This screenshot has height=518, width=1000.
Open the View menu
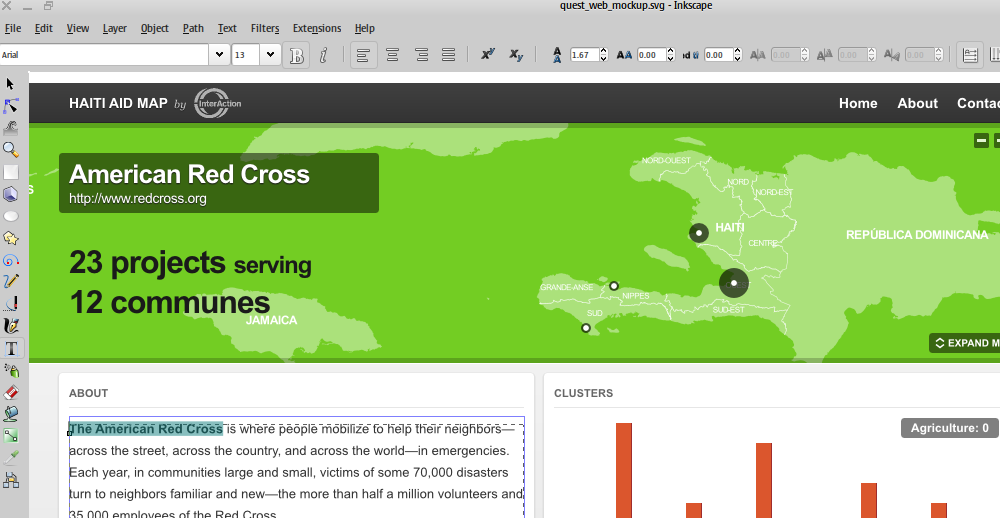tap(78, 28)
